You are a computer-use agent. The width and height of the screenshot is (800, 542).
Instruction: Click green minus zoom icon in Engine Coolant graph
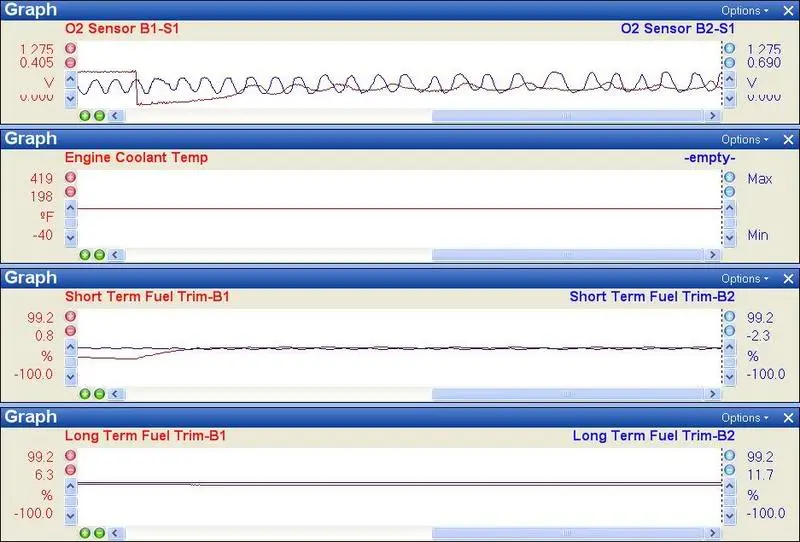tap(99, 255)
